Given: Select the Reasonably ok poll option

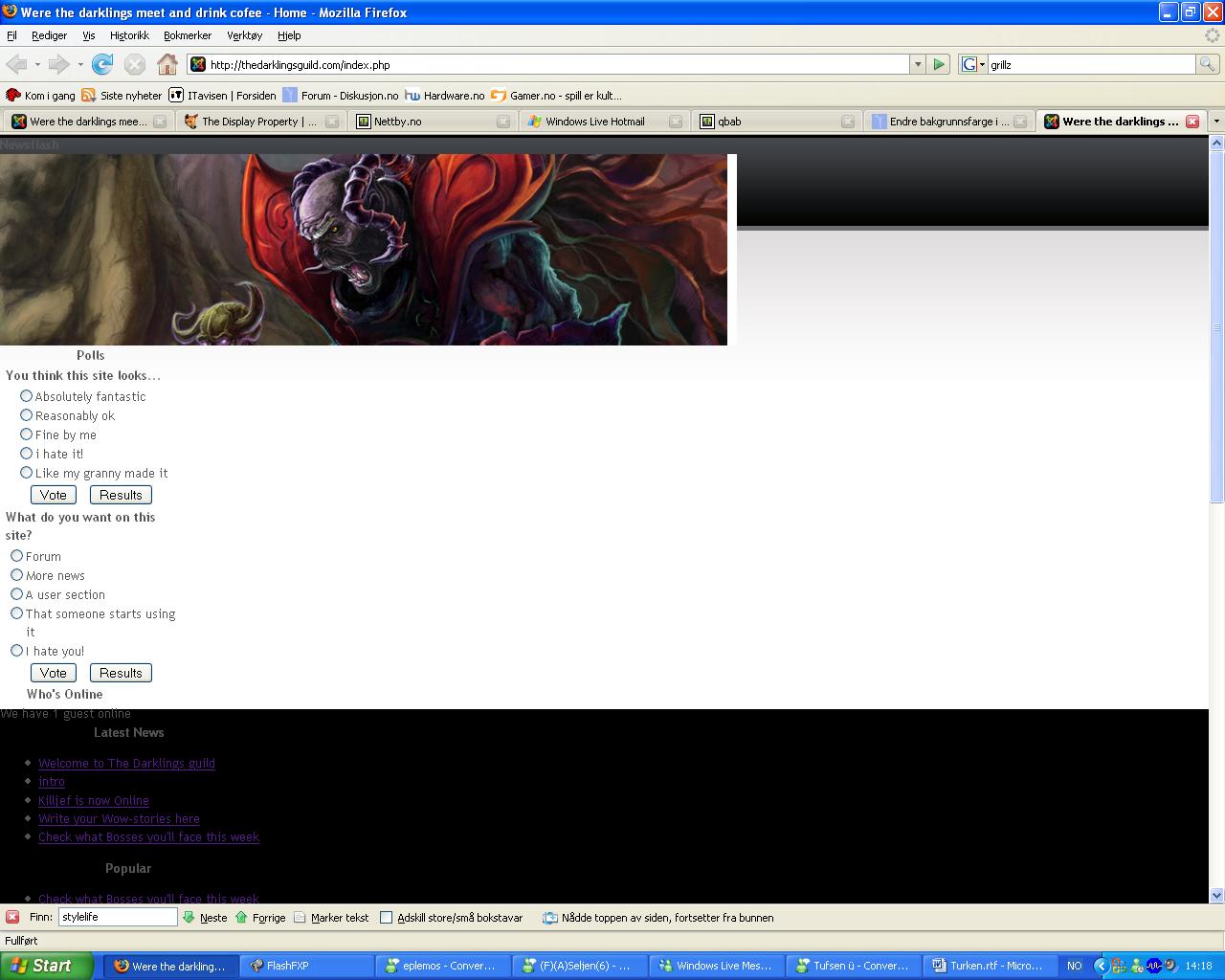Looking at the screenshot, I should click(27, 415).
